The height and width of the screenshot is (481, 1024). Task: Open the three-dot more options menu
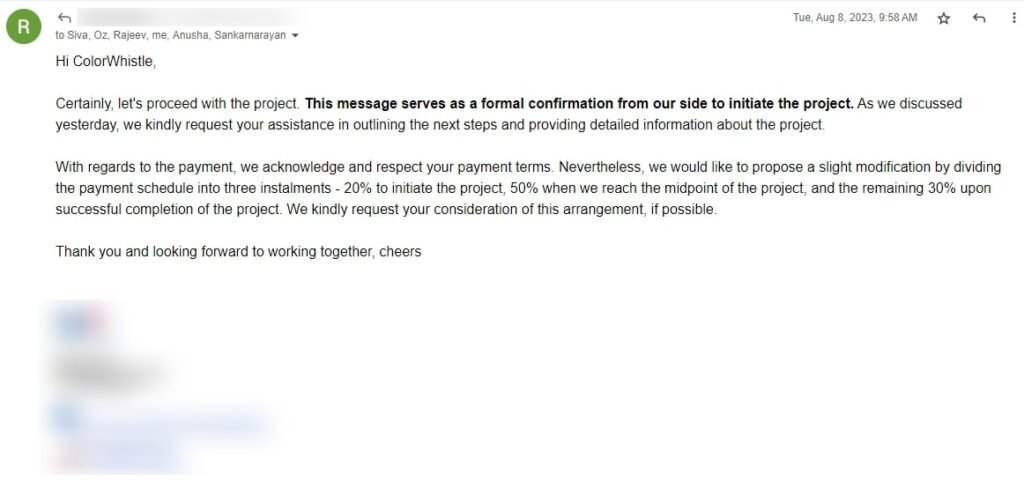[1013, 18]
